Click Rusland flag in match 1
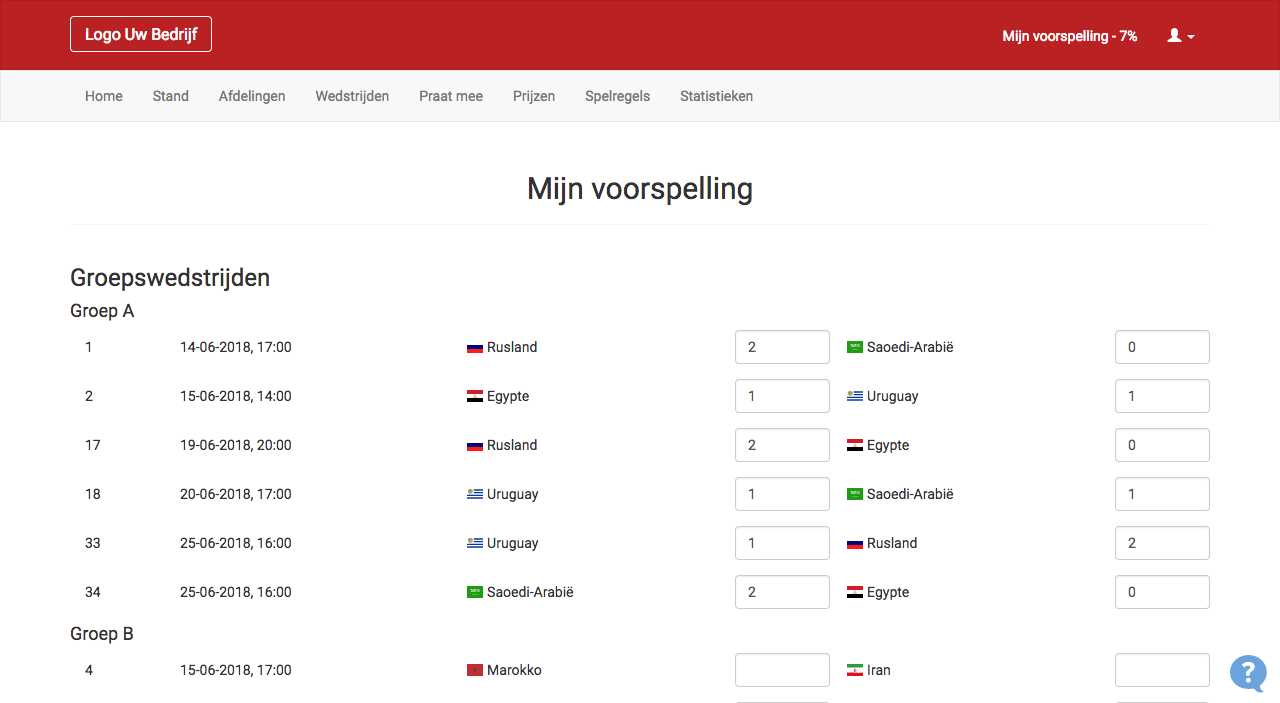The height and width of the screenshot is (703, 1280). 475,348
